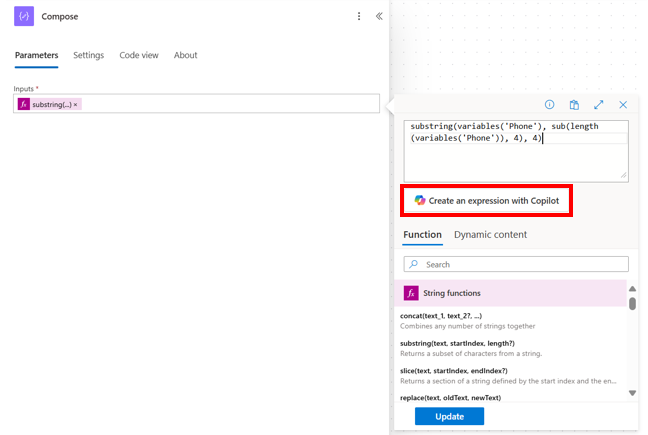Click the Inputs field

point(196,103)
